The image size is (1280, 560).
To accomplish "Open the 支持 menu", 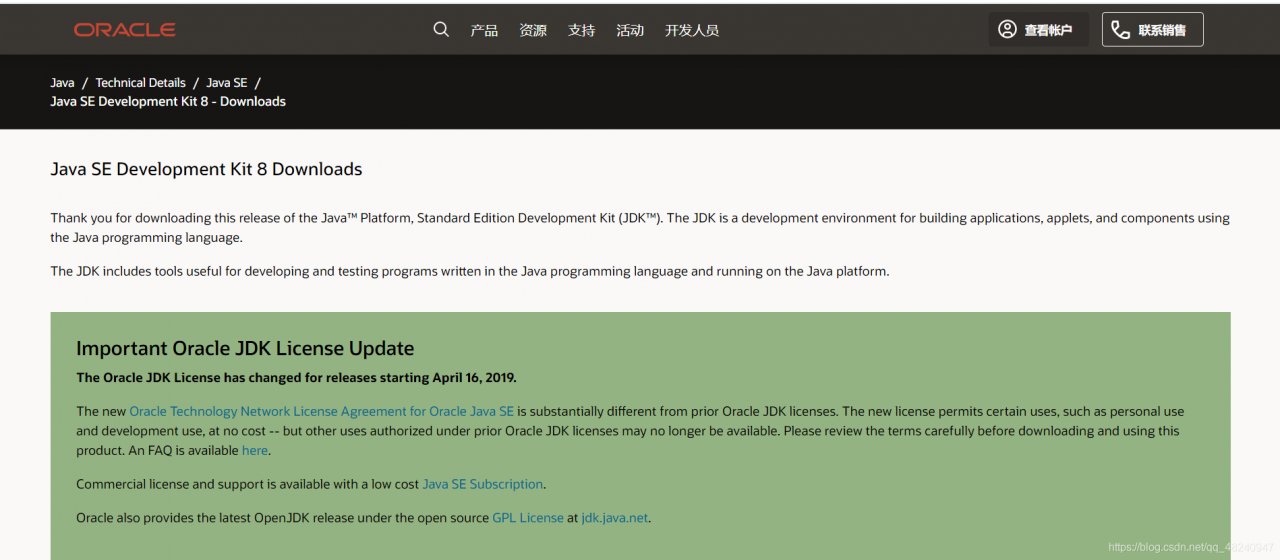I will pos(582,30).
